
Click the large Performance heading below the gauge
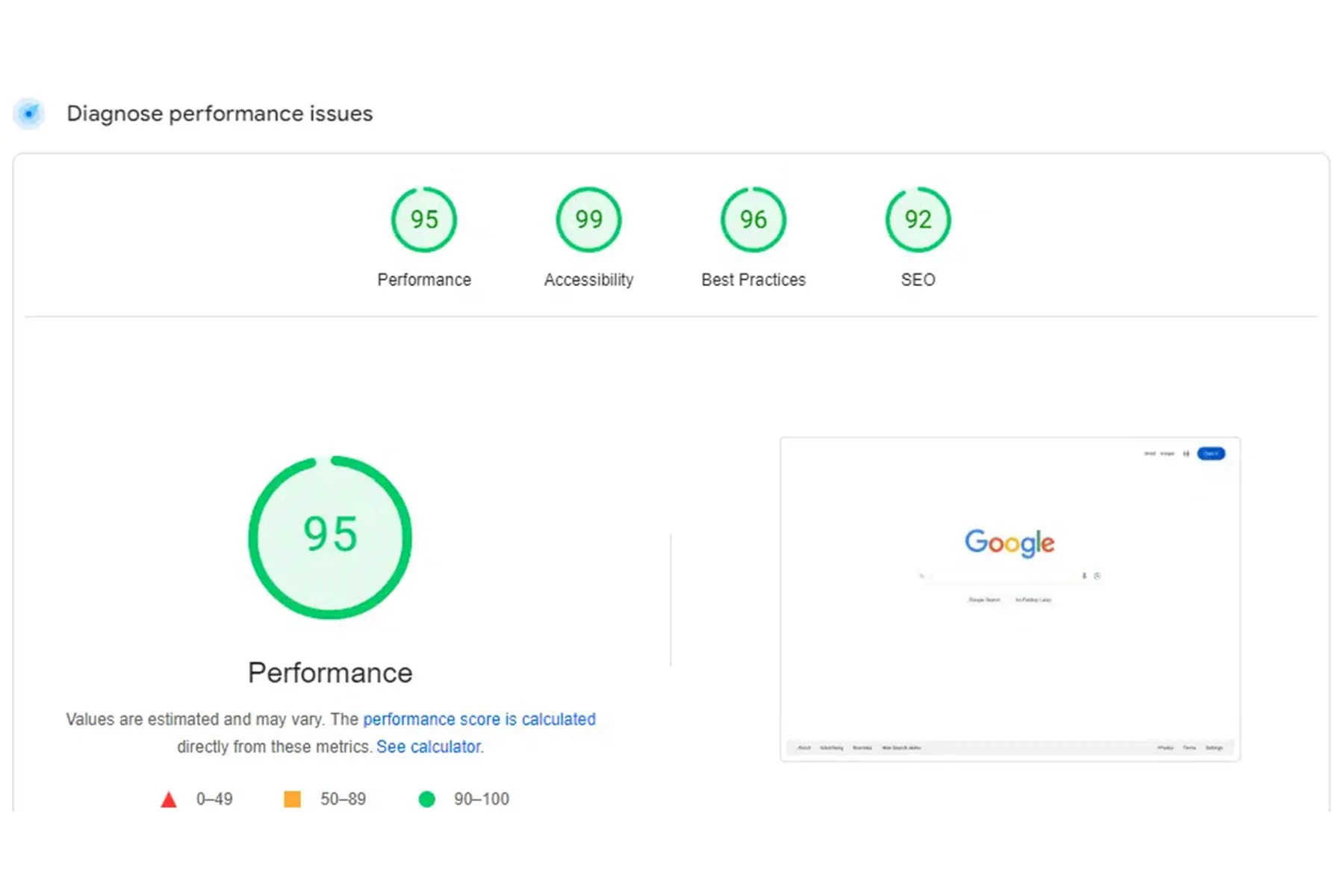[x=330, y=673]
